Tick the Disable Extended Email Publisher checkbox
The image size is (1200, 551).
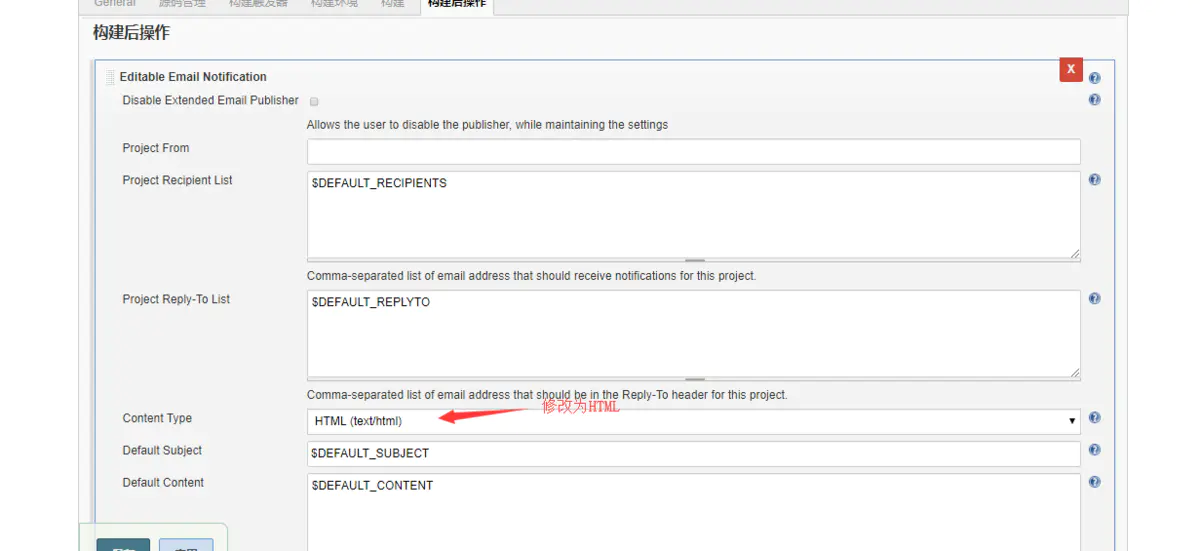[314, 101]
